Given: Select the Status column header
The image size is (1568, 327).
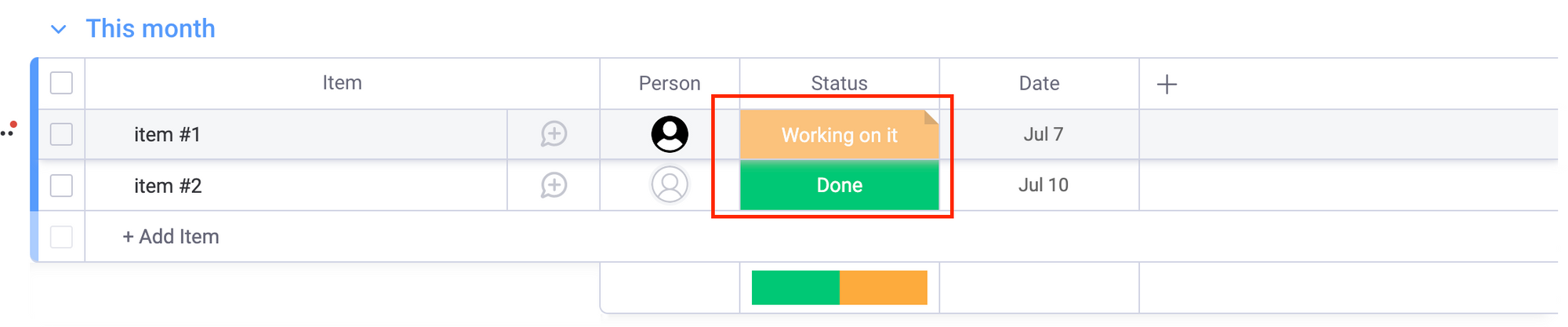Looking at the screenshot, I should tap(839, 83).
